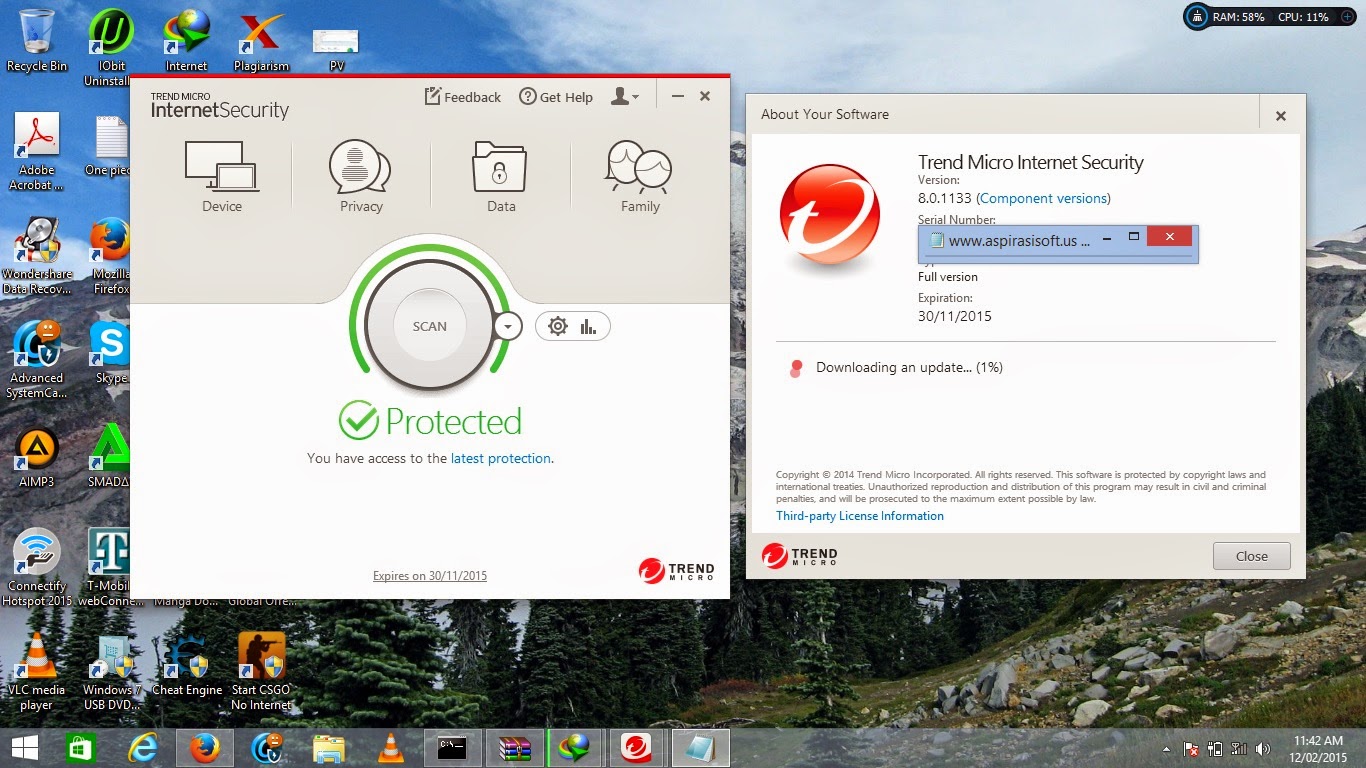Launch Advanced SystemCare desktop shortcut
This screenshot has width=1366, height=768.
pyautogui.click(x=37, y=360)
